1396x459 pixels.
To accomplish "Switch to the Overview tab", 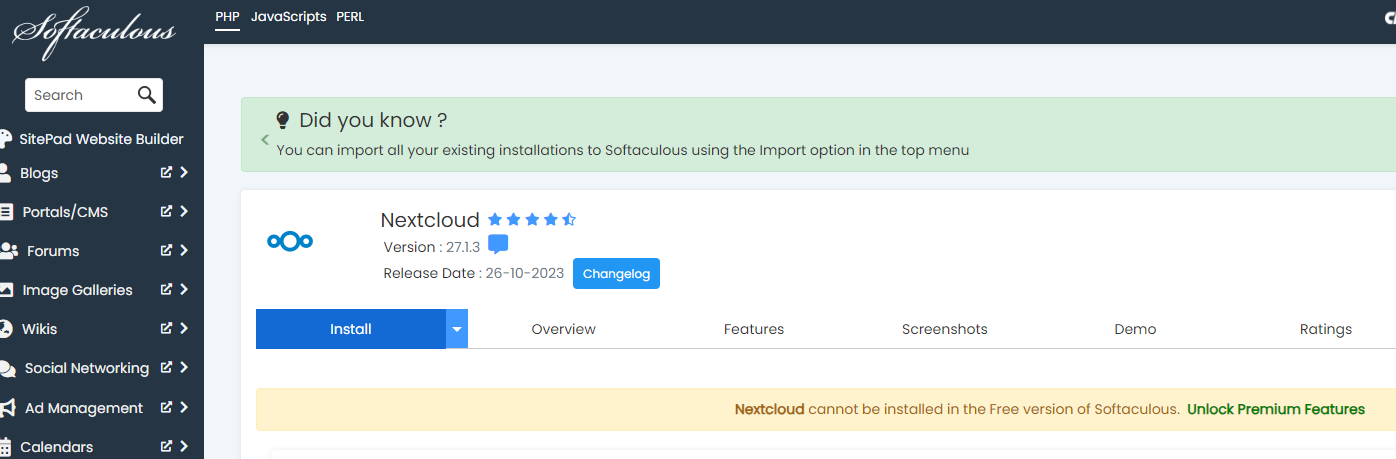I will click(x=563, y=329).
